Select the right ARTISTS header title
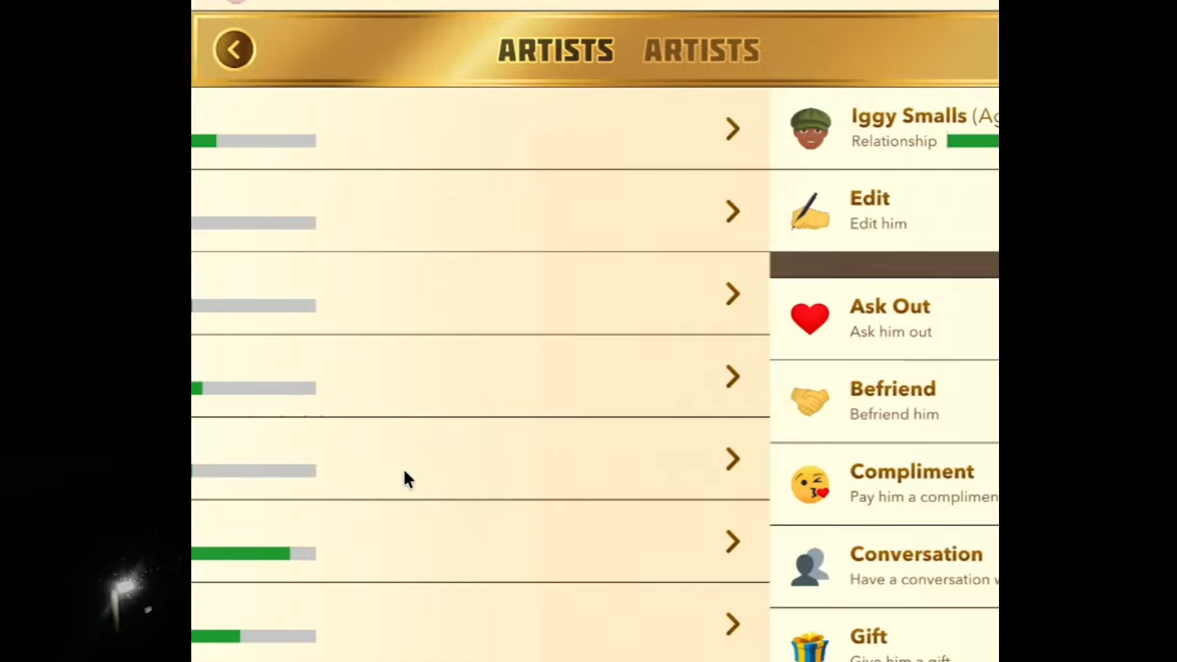Screen dimensions: 1177x662 (x=701, y=51)
